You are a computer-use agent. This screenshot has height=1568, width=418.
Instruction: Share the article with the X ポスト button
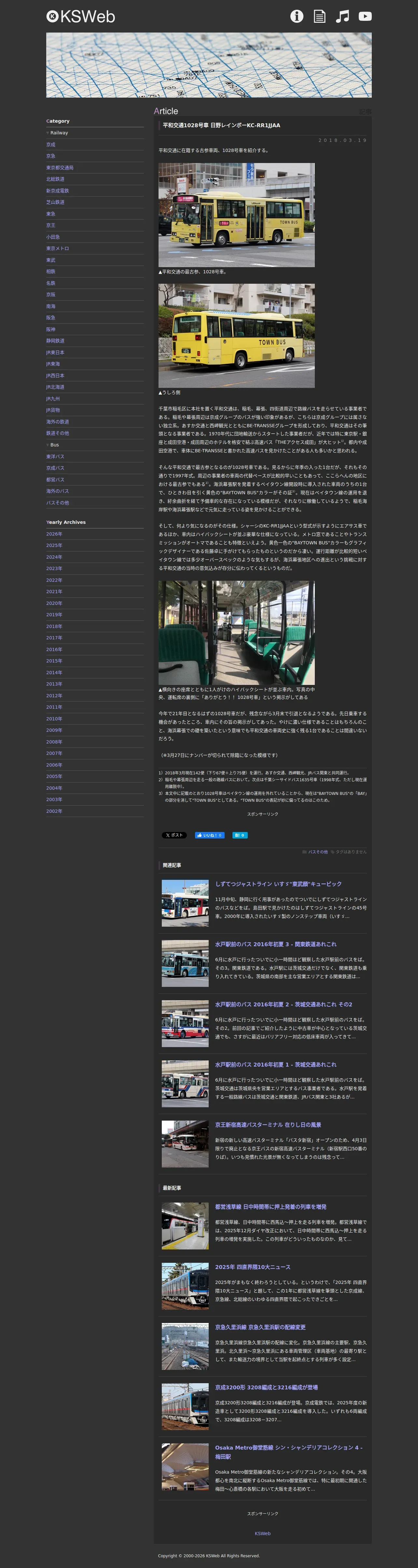click(x=174, y=835)
